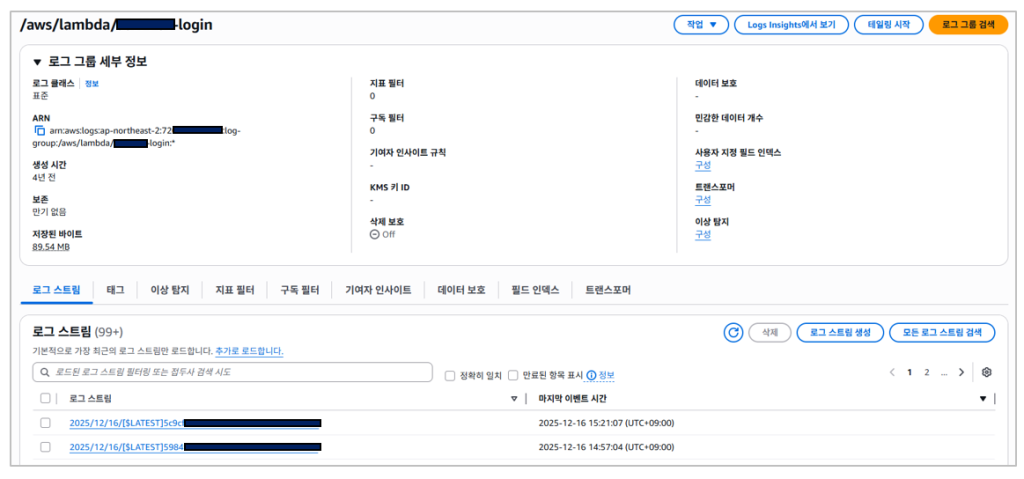
Task: Go to page 2 of log streams
Action: pos(927,372)
